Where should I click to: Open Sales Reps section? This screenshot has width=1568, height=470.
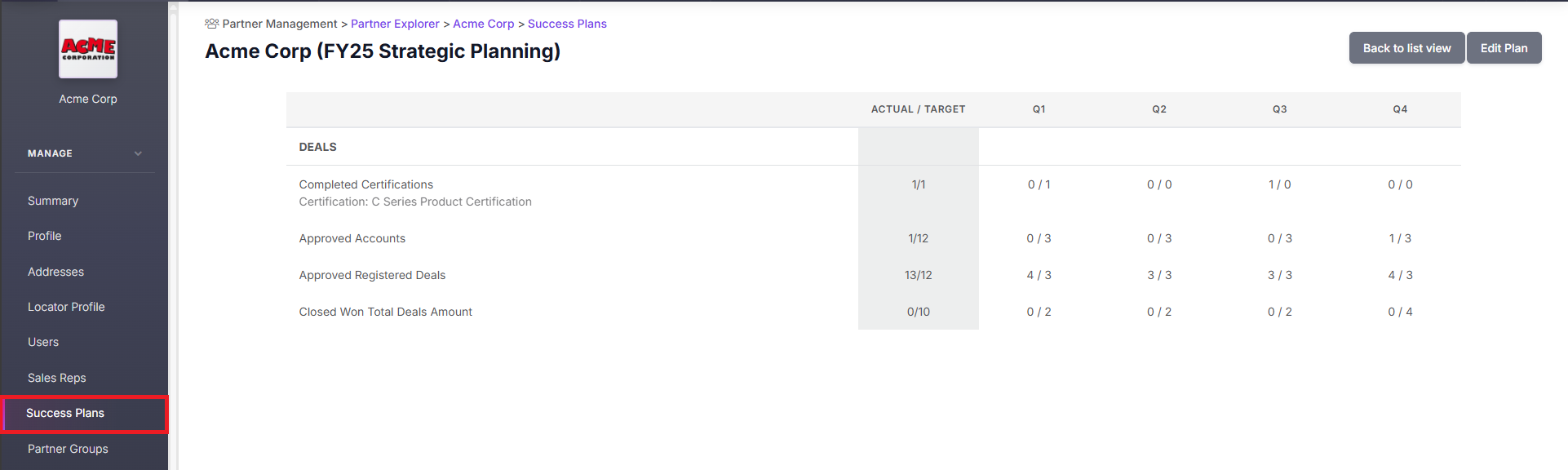click(x=57, y=378)
